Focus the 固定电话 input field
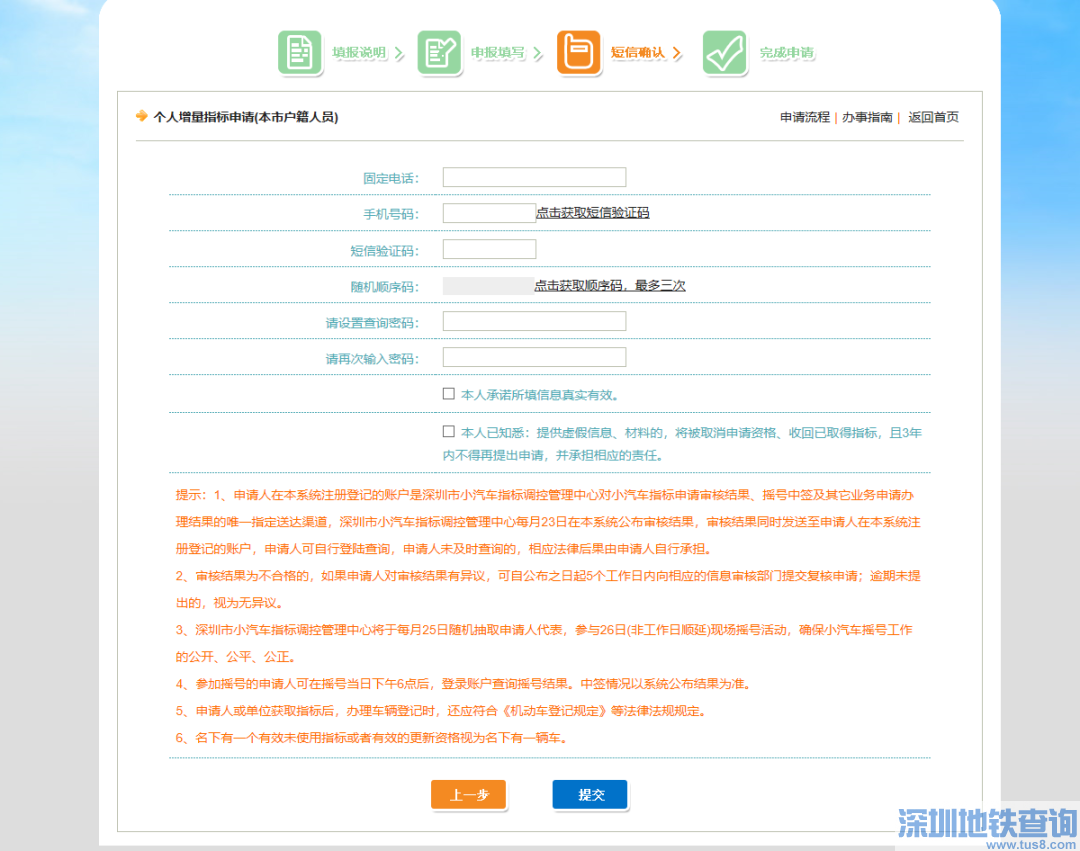 click(534, 177)
